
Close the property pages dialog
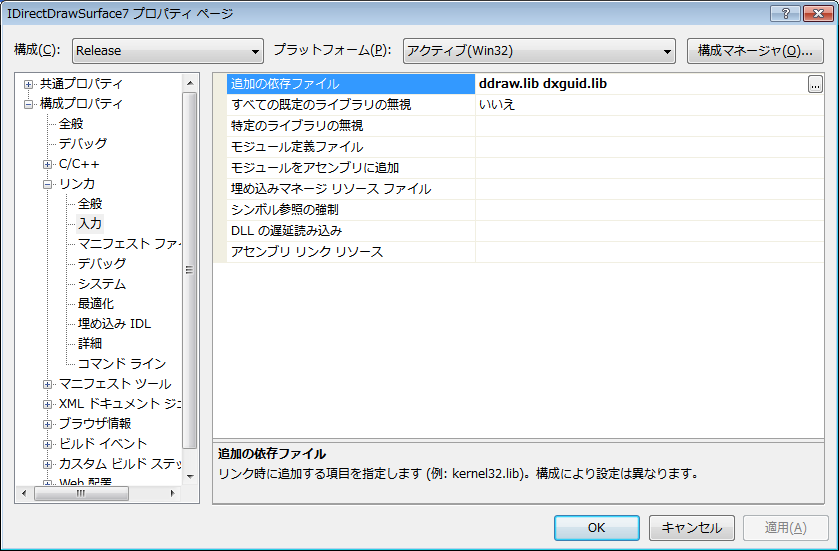818,13
